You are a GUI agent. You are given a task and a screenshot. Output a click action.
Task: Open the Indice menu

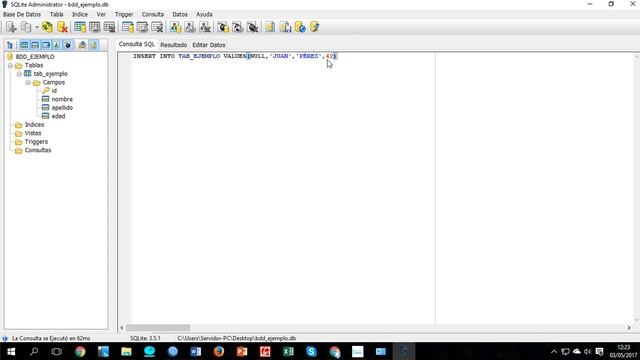80,14
